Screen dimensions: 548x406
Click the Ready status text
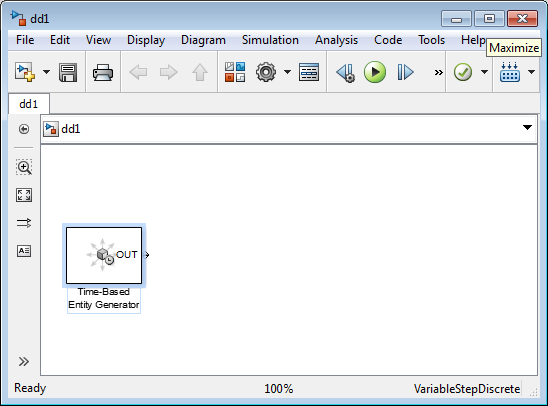tap(30, 388)
